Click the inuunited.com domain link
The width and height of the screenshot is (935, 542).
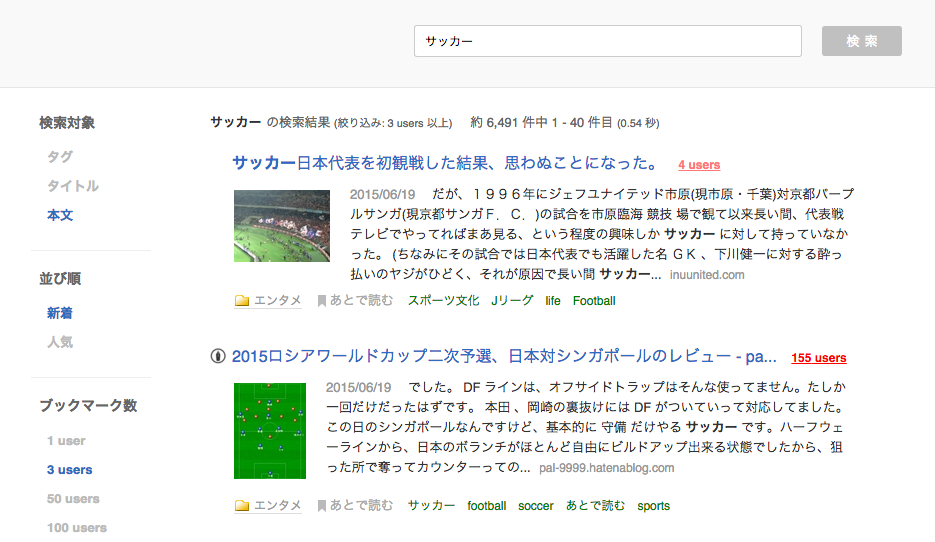coord(707,275)
